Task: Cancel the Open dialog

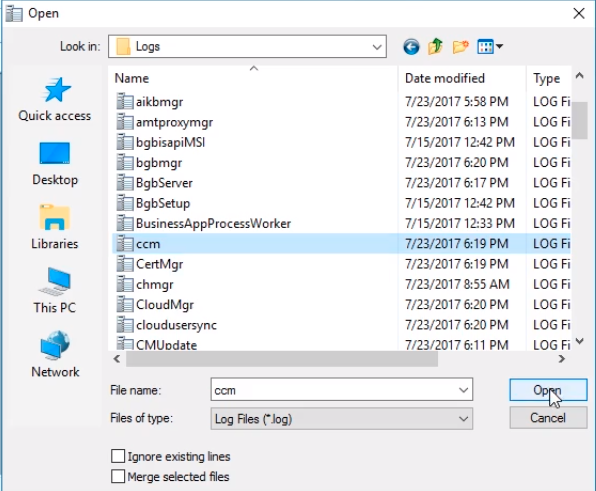Action: pos(548,418)
